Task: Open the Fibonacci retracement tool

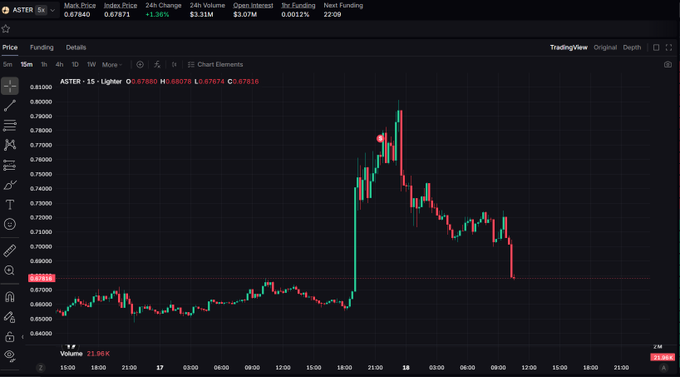Action: 10,125
